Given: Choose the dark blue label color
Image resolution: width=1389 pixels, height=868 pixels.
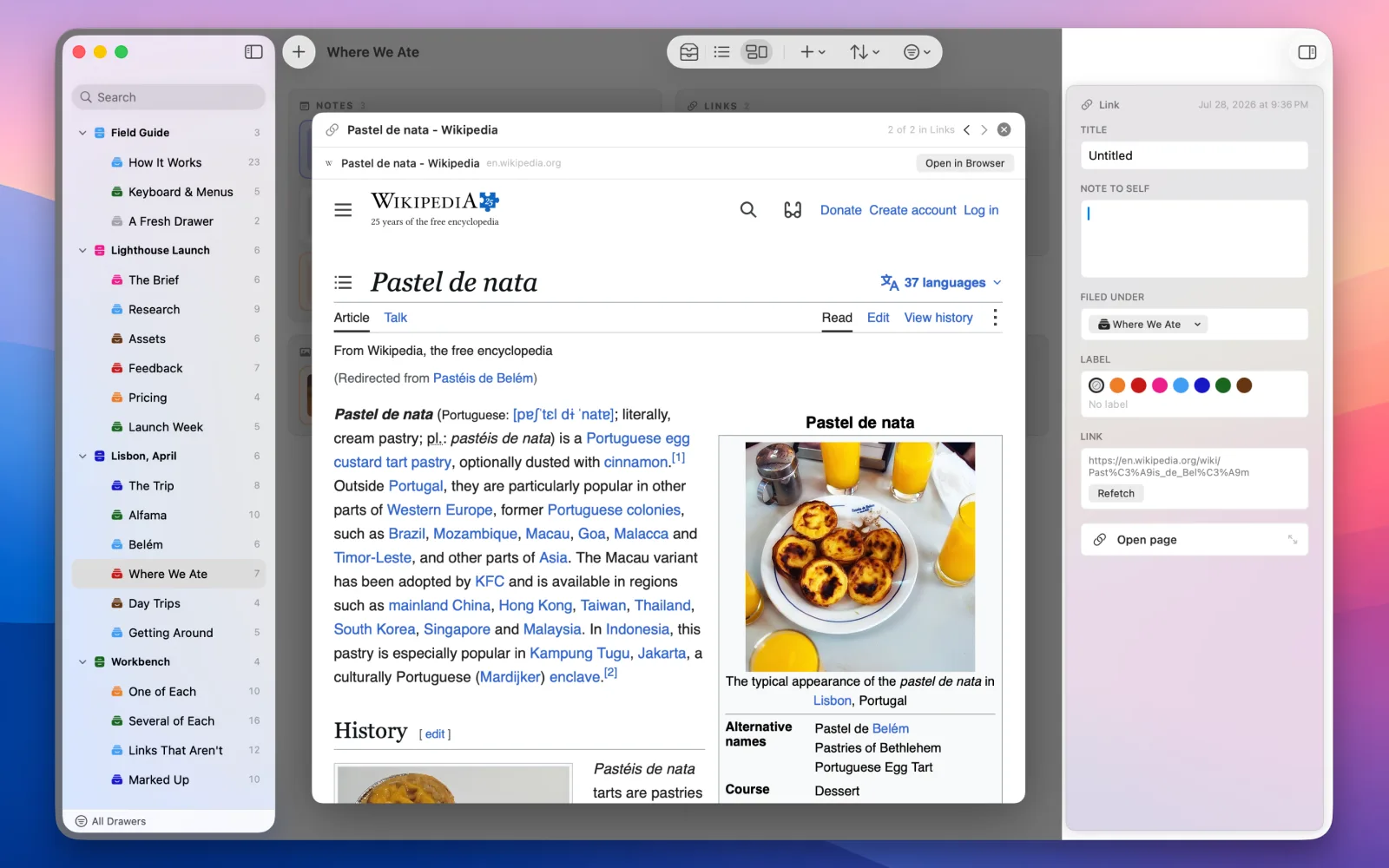Looking at the screenshot, I should point(1201,385).
